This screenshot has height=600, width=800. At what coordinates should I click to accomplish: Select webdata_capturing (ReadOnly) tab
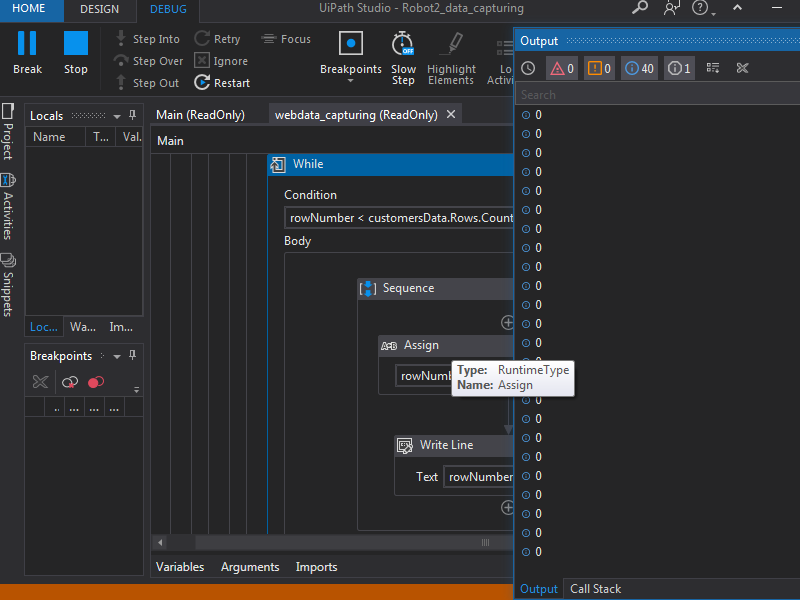coord(356,115)
